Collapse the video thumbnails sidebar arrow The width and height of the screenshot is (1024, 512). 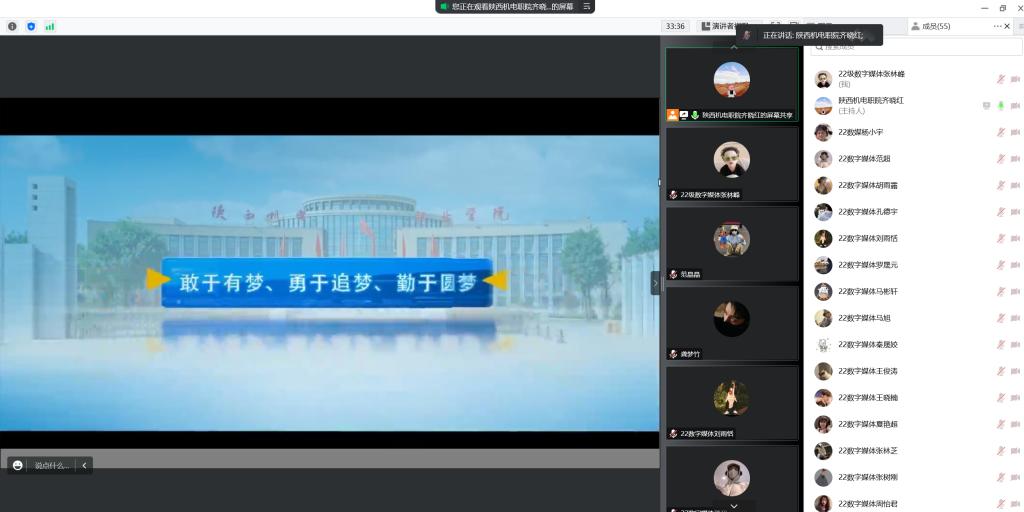(656, 283)
